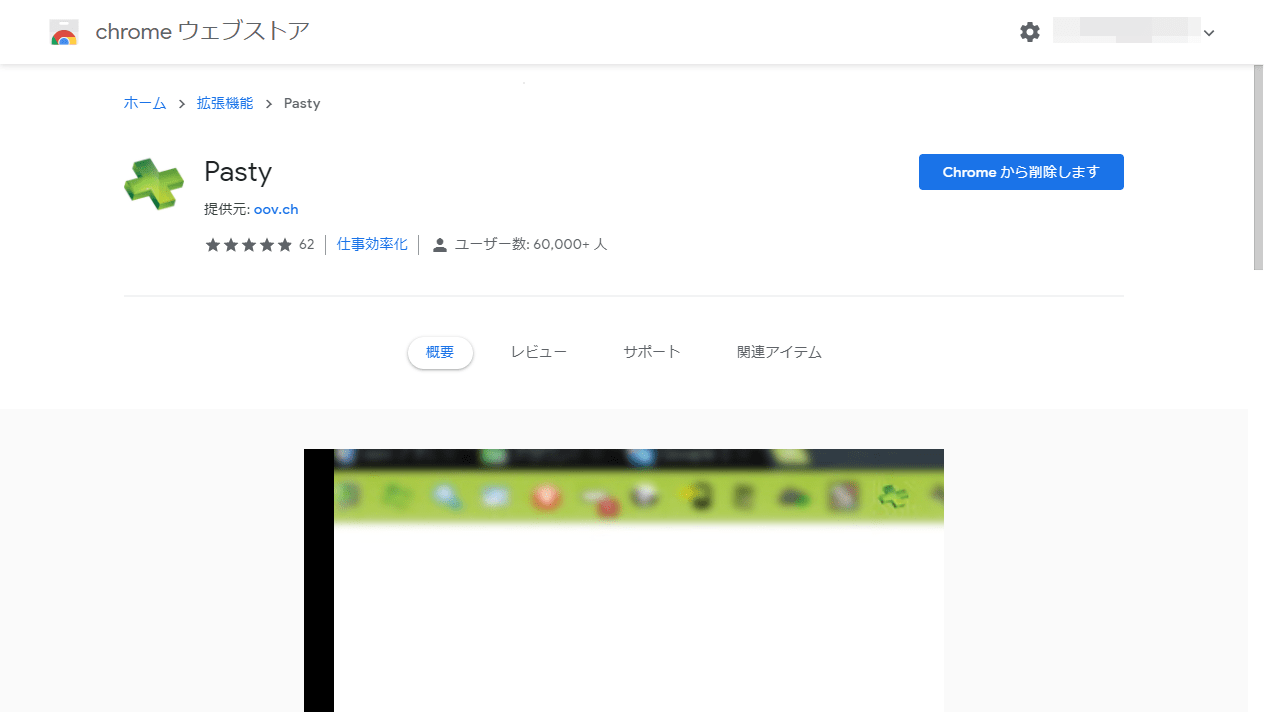1264x712 pixels.
Task: Open the settings gear menu
Action: (1030, 32)
